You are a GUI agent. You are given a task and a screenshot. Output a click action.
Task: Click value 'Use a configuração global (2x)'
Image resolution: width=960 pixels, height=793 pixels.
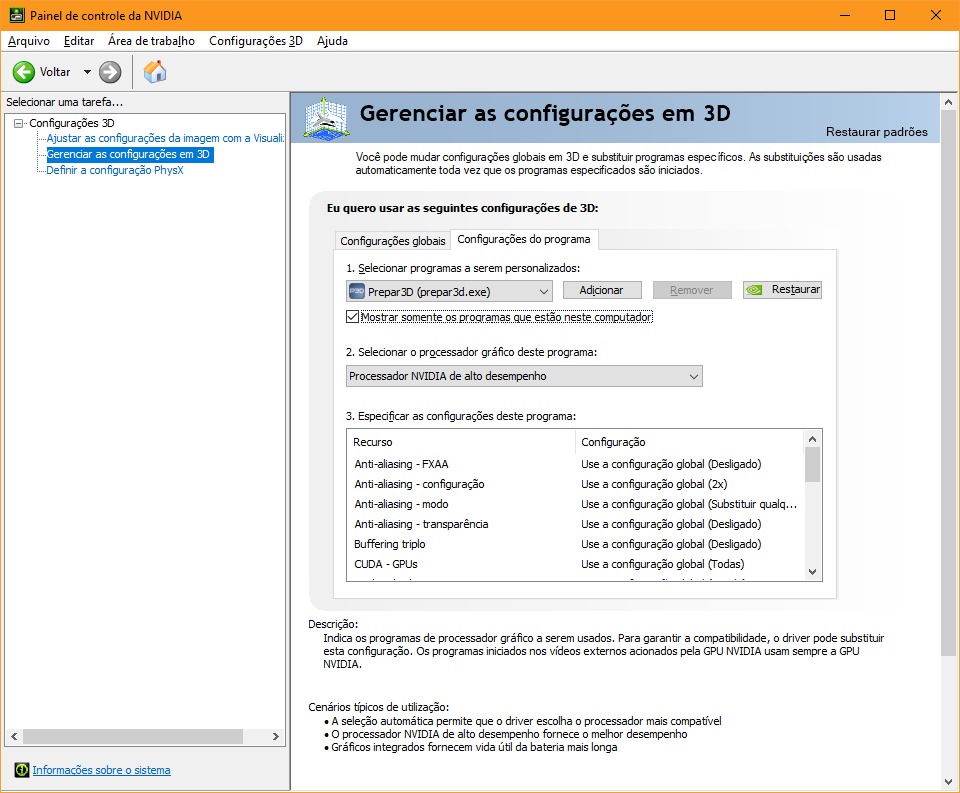click(654, 484)
